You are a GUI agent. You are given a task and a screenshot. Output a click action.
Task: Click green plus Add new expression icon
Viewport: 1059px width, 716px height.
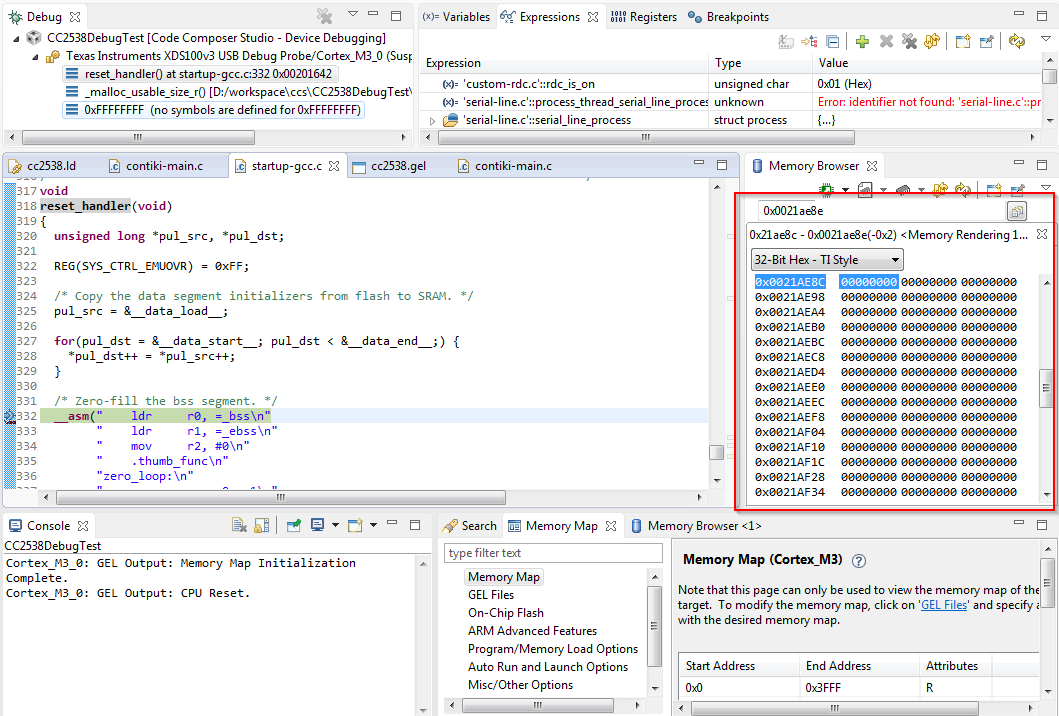pyautogui.click(x=862, y=41)
